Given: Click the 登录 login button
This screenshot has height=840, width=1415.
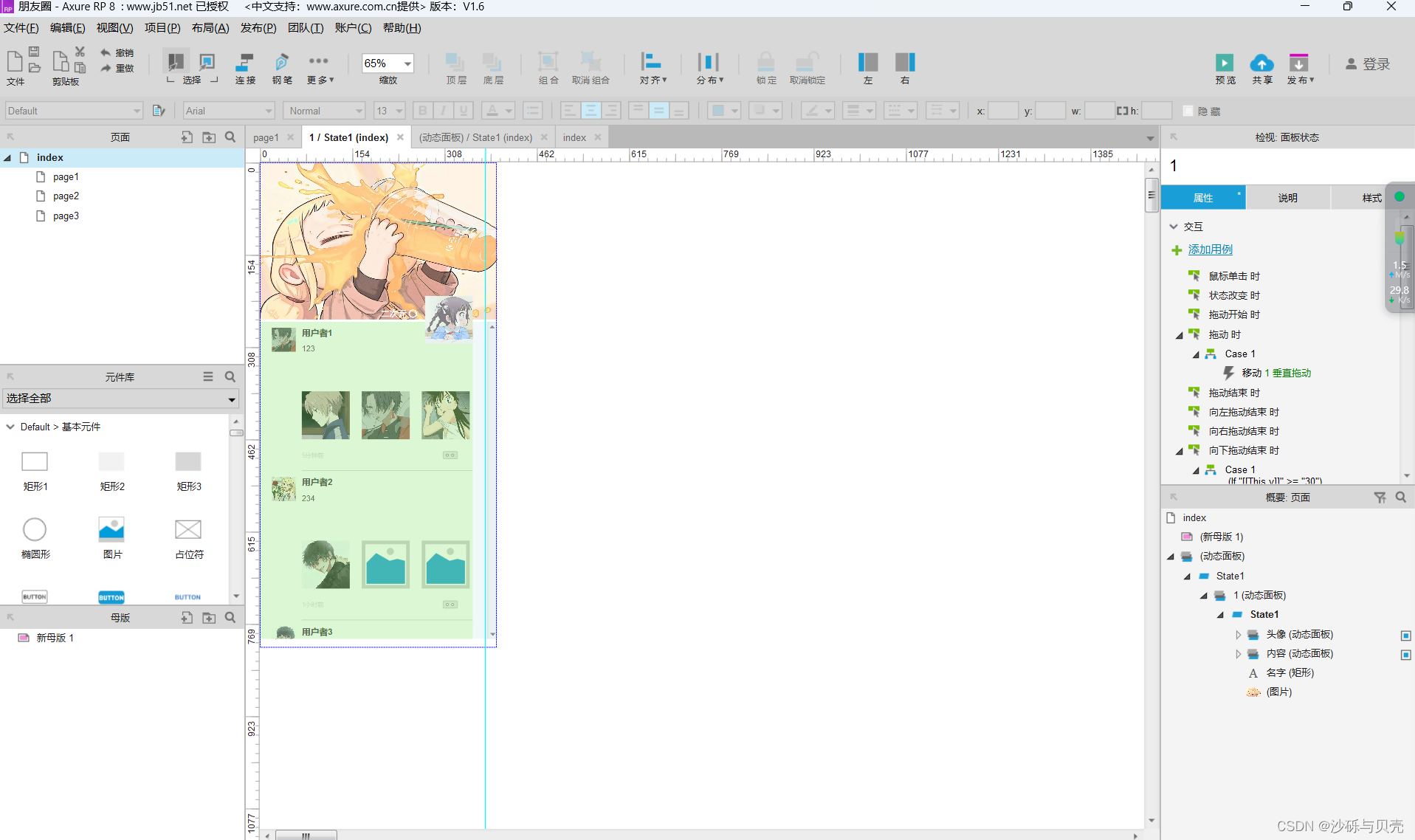Looking at the screenshot, I should (1368, 64).
